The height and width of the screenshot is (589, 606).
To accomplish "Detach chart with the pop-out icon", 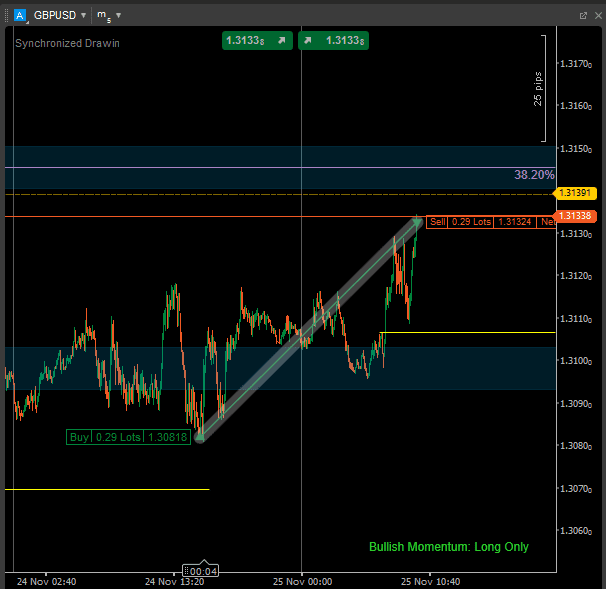I will [583, 15].
